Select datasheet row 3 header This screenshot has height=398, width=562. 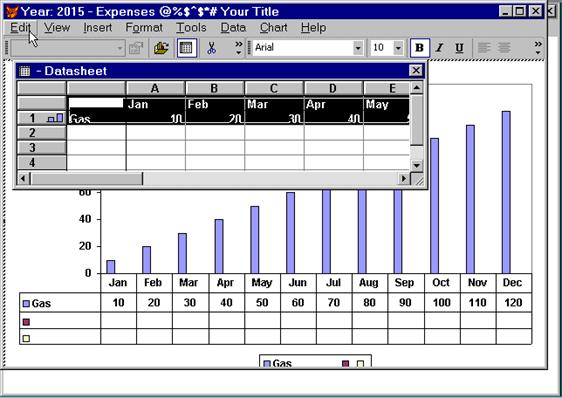click(42, 147)
